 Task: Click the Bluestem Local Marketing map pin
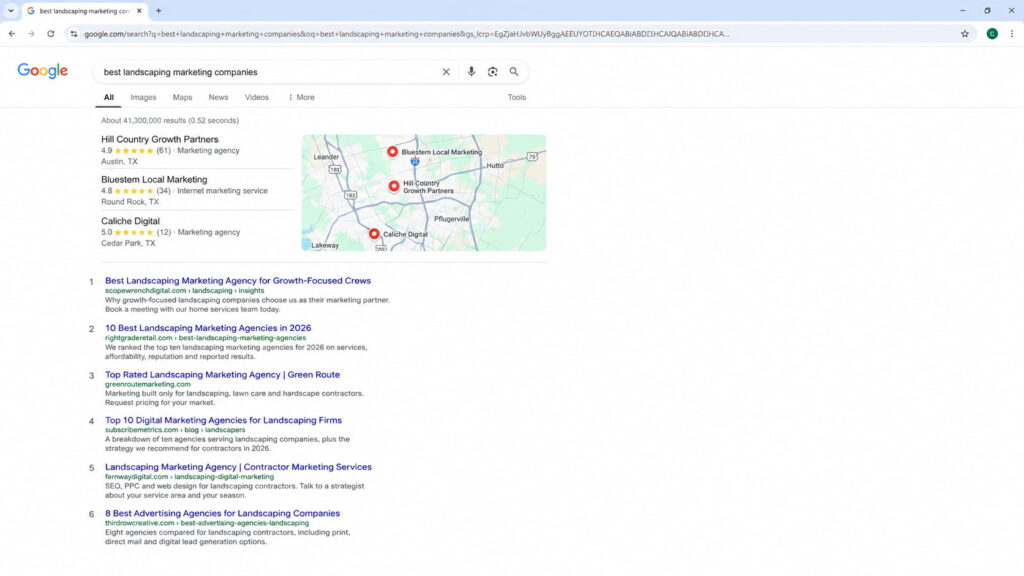pos(392,152)
